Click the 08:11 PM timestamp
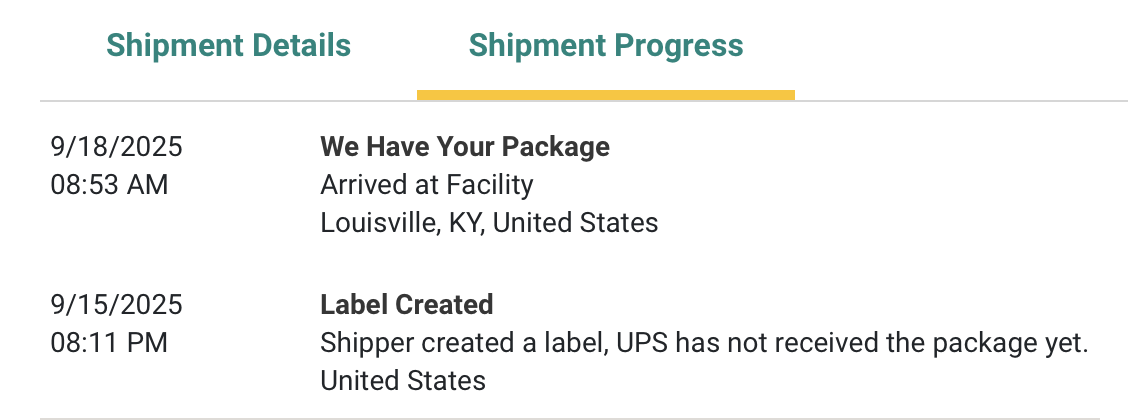Viewport: 1128px width, 420px height. coord(108,342)
